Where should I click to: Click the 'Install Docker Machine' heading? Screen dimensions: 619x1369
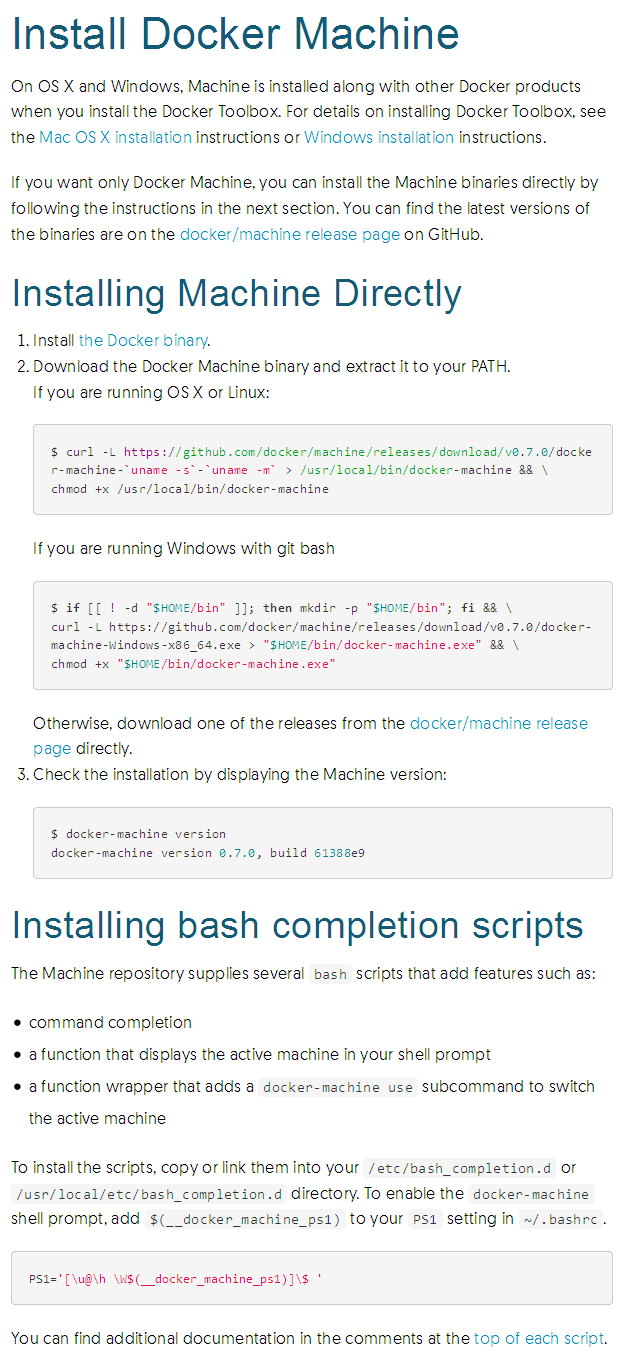click(x=235, y=35)
